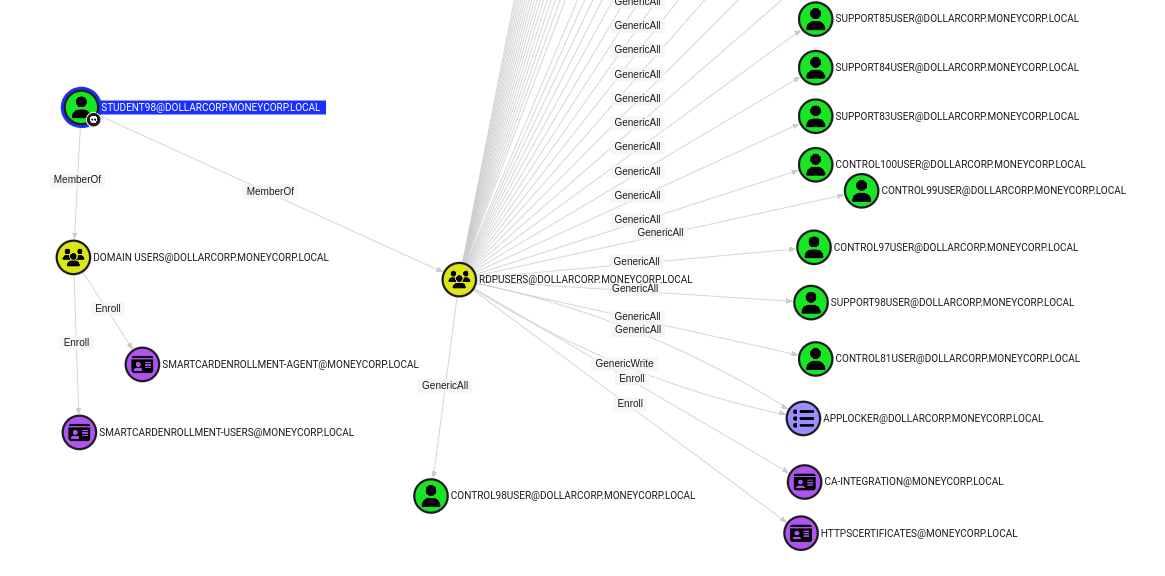The width and height of the screenshot is (1165, 576).
Task: Select the SmartcardEnrollment-Users certificate template node
Action: coord(79,433)
